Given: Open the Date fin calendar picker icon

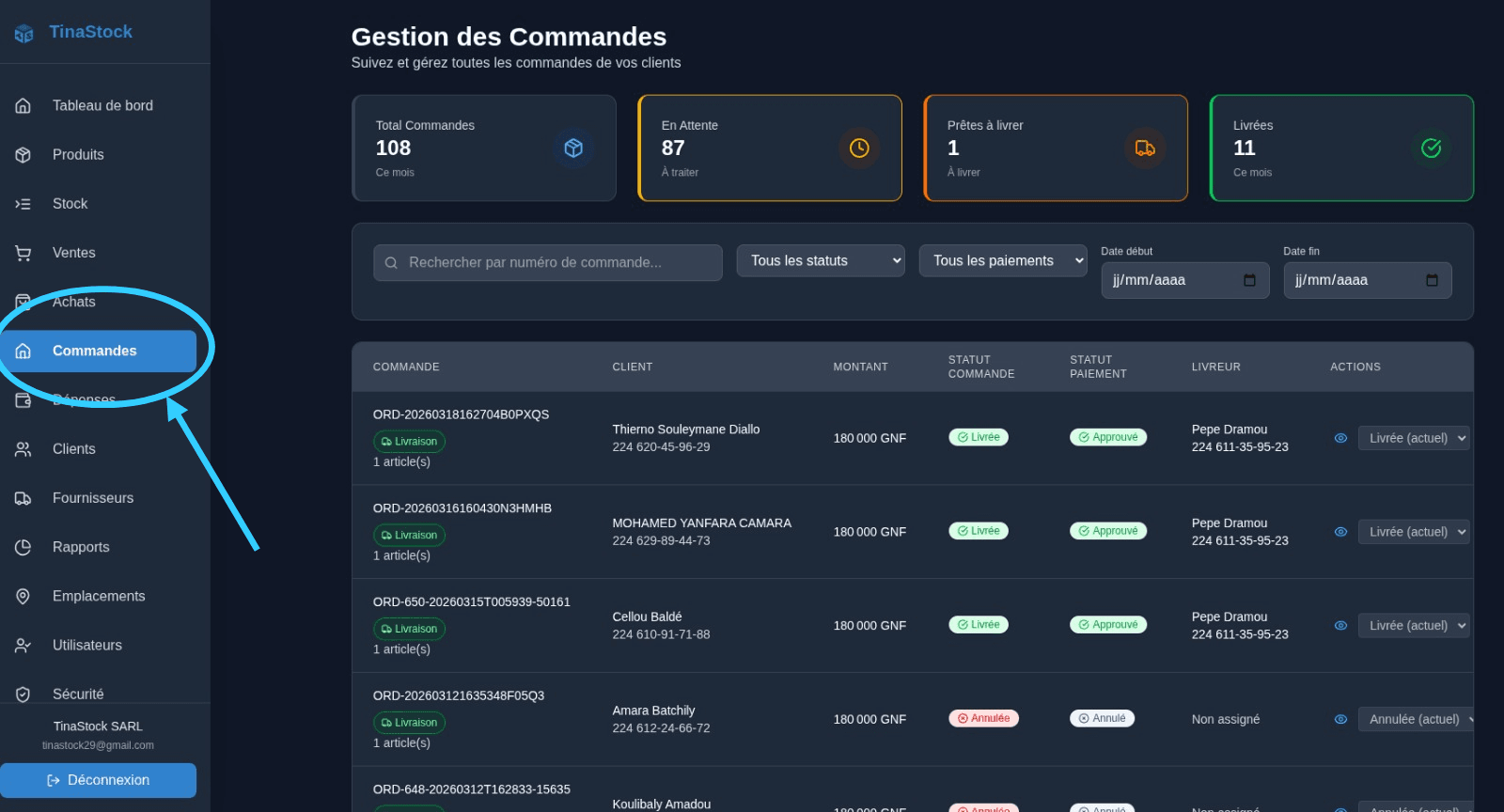Looking at the screenshot, I should coord(1432,280).
